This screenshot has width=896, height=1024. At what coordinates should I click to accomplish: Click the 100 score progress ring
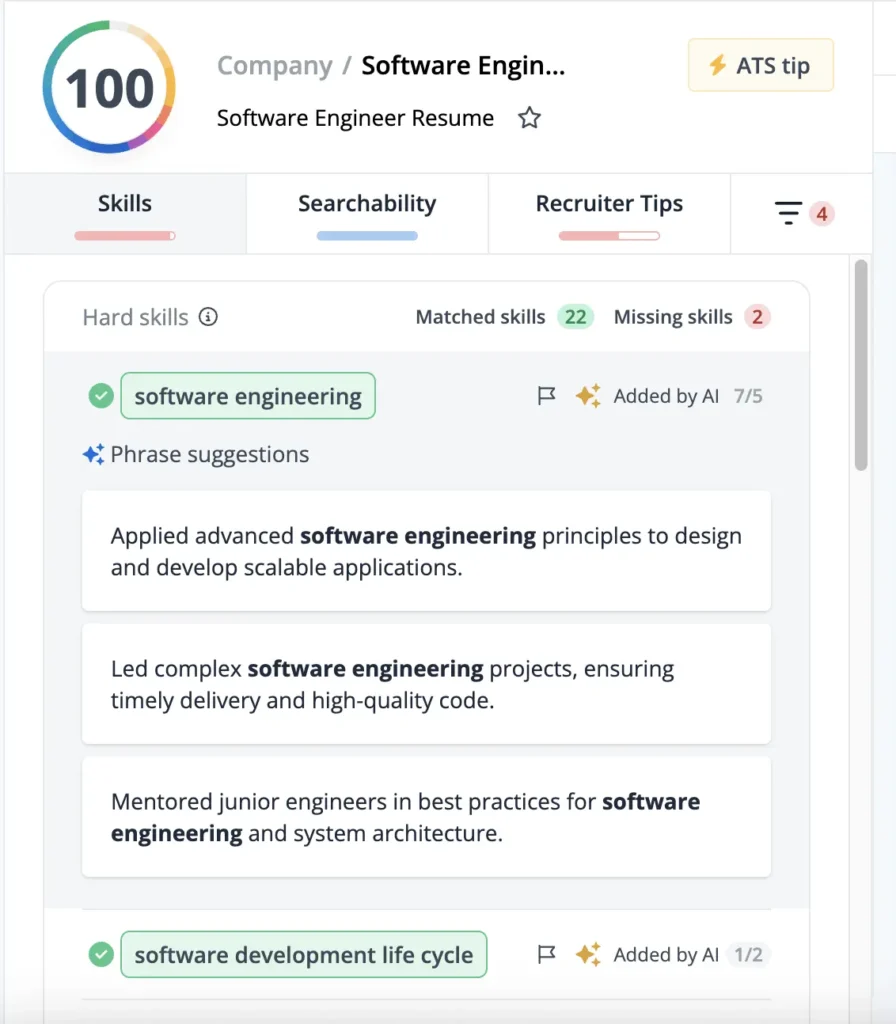pos(109,87)
